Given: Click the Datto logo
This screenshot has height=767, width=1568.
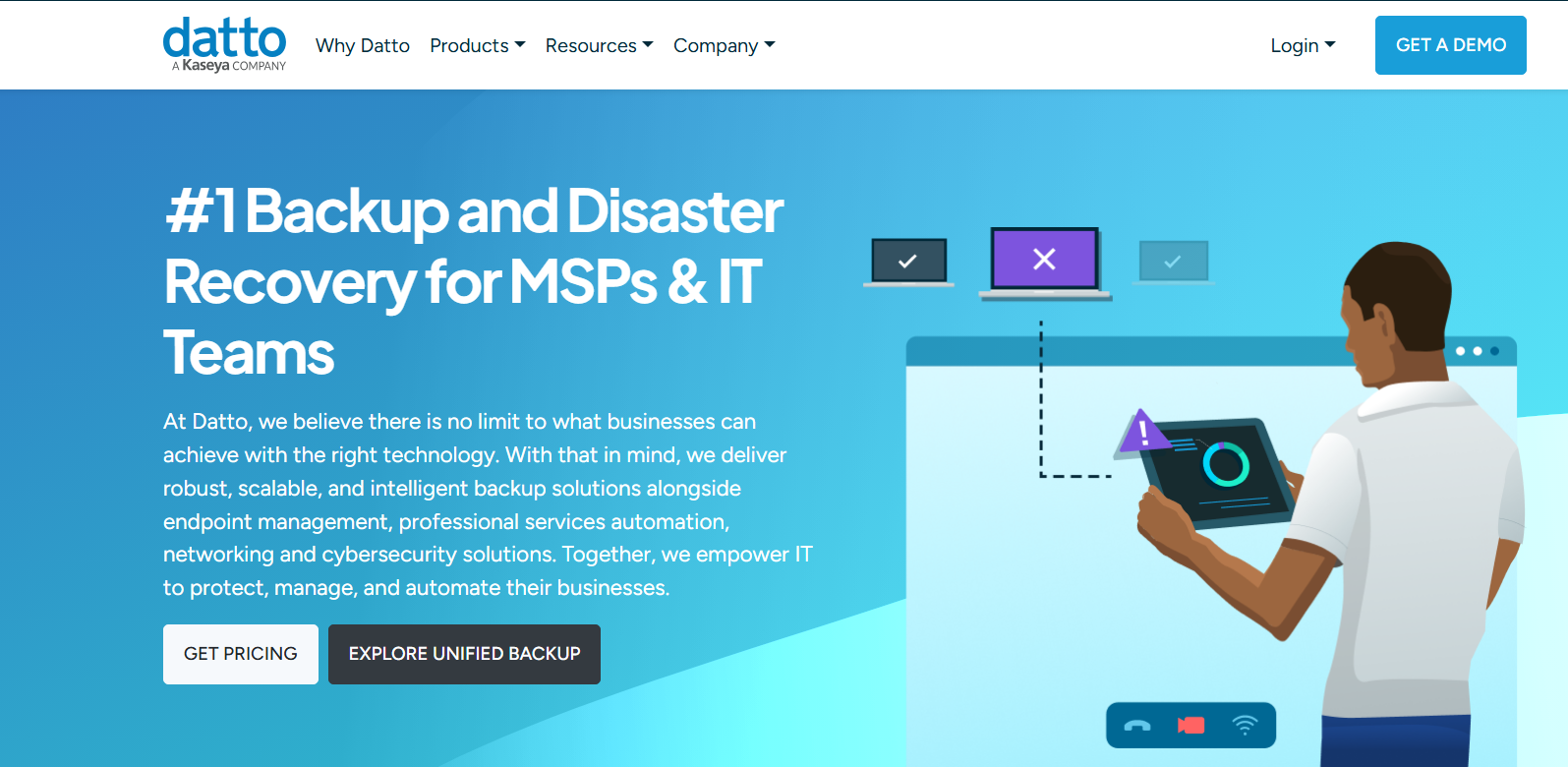Looking at the screenshot, I should pos(224,44).
